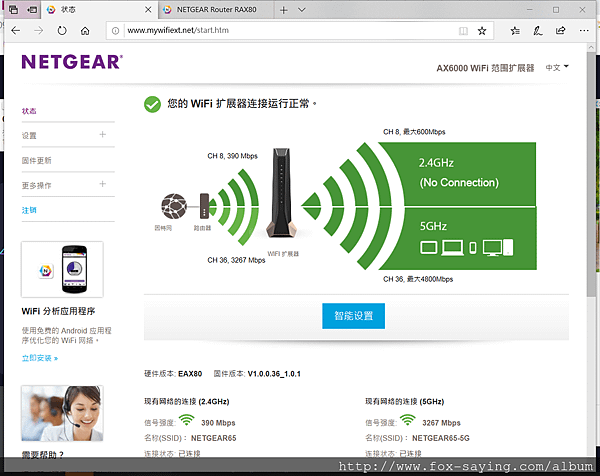Show tab previews chevron
Screen dimensions: 600x476
pos(302,10)
